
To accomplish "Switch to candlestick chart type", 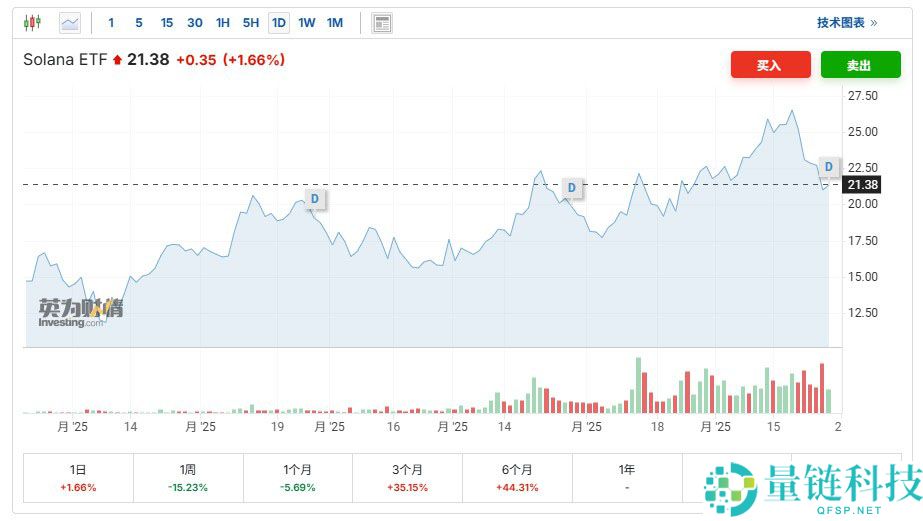I will tap(33, 22).
